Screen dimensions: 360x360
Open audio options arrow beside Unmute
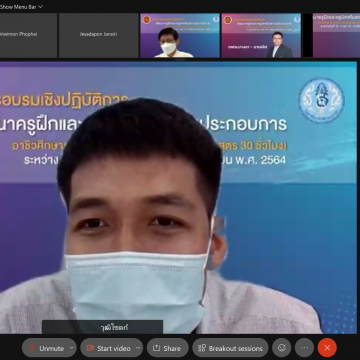[72, 348]
